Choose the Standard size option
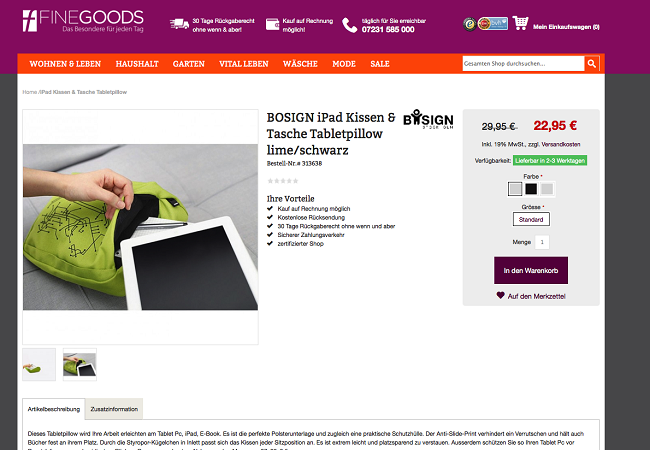650x450 pixels. [531, 220]
